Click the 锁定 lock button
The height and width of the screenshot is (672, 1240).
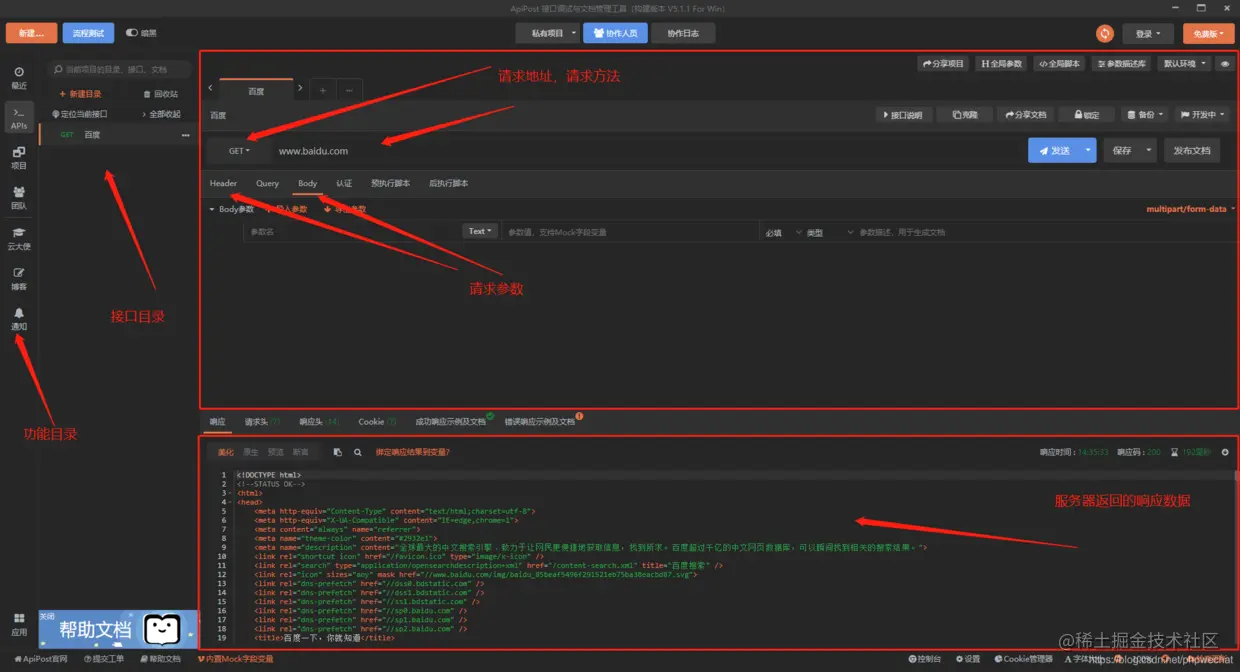[x=1086, y=115]
